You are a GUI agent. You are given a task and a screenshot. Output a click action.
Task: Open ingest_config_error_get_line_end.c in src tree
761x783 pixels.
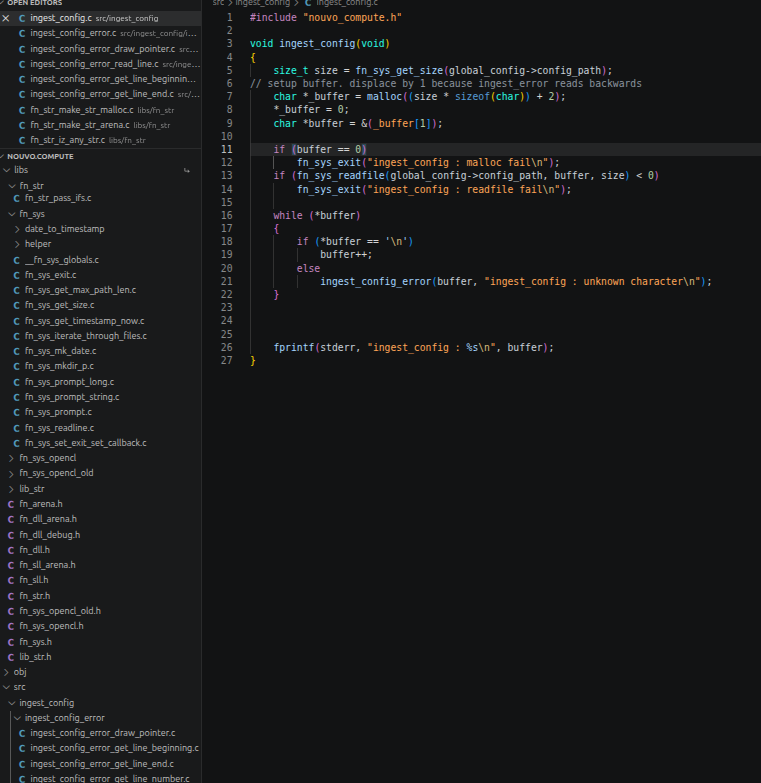[x=102, y=764]
